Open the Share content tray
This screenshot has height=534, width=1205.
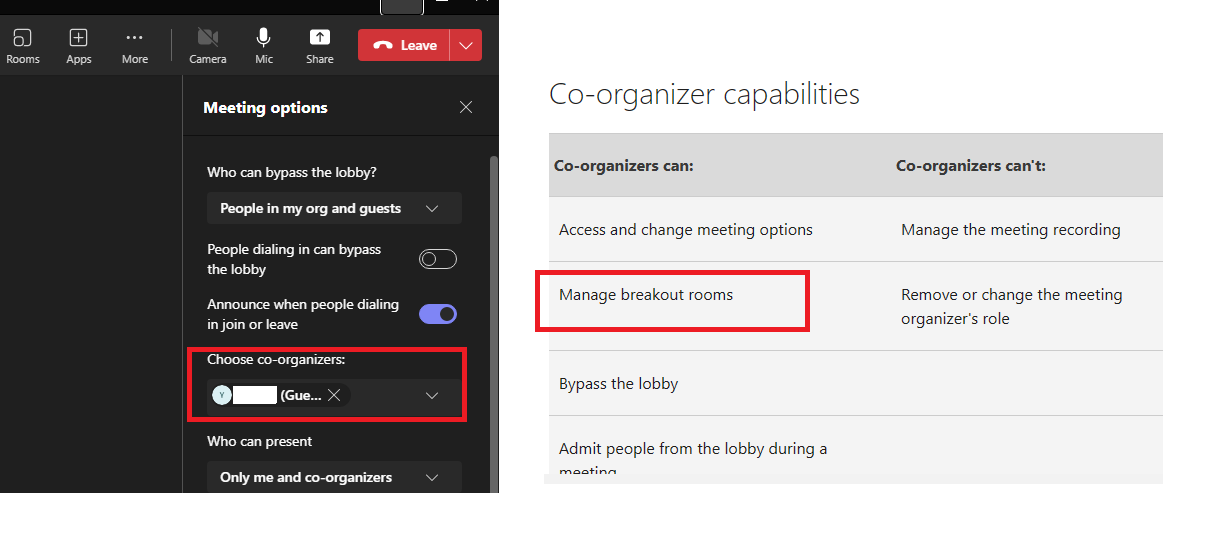(x=320, y=46)
